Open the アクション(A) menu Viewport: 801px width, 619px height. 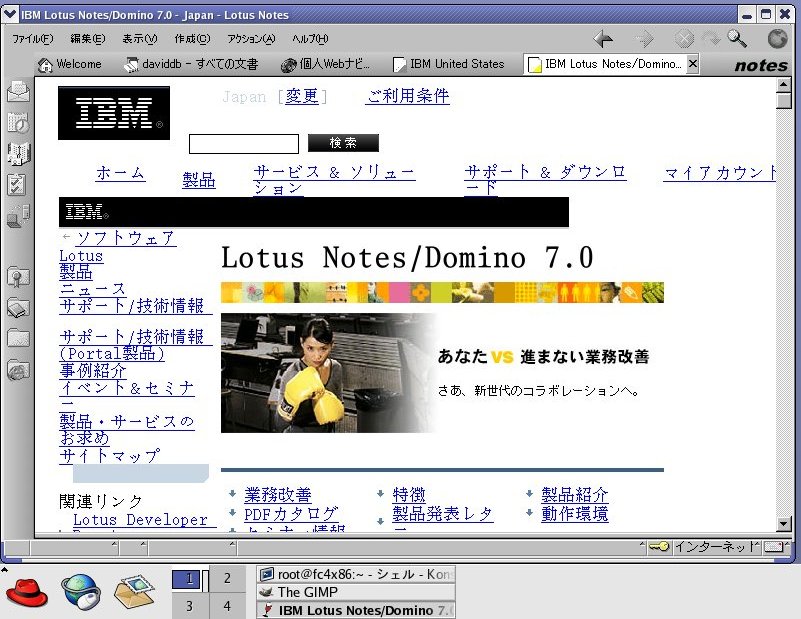251,39
